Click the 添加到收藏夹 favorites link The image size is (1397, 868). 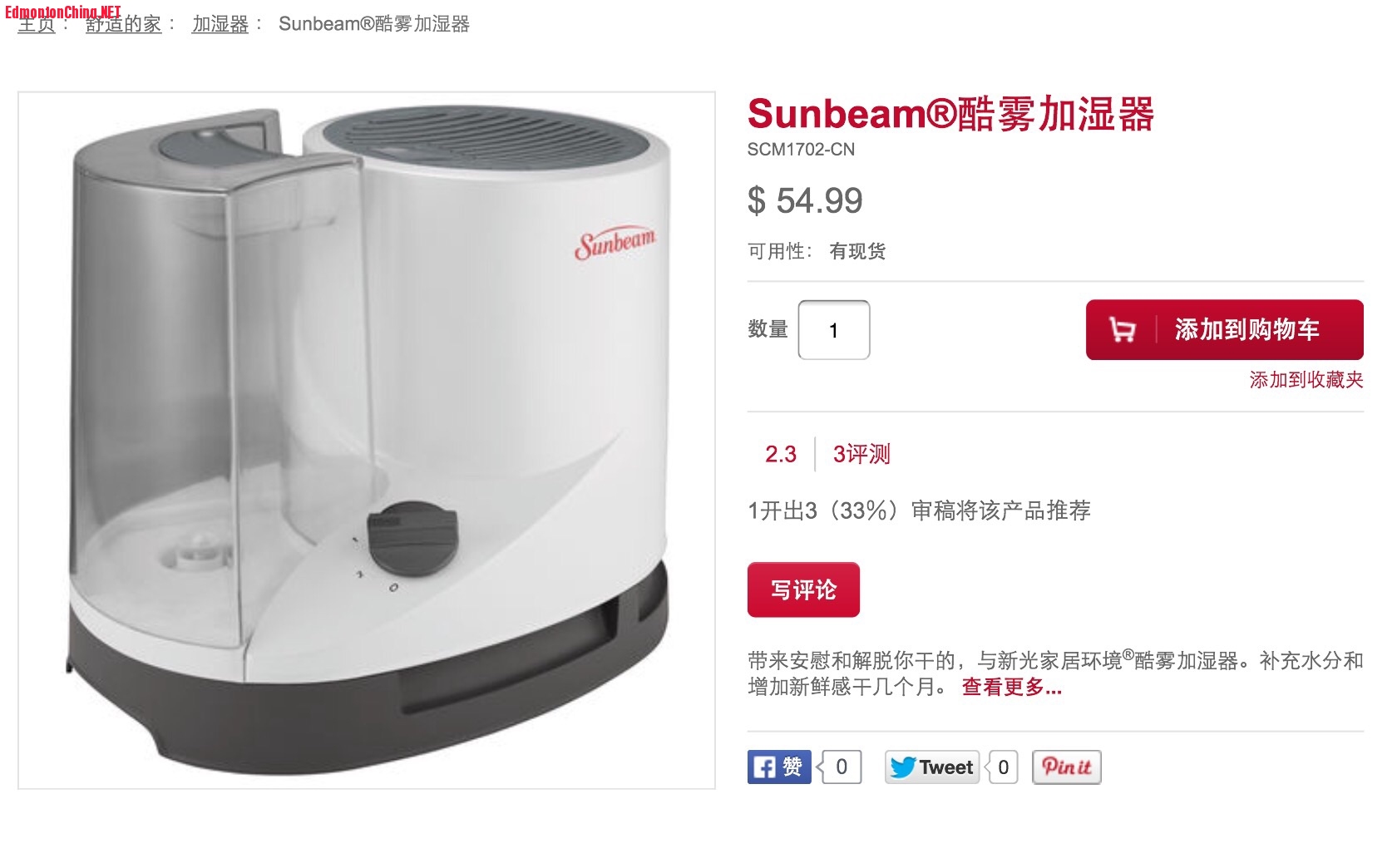(x=1306, y=380)
